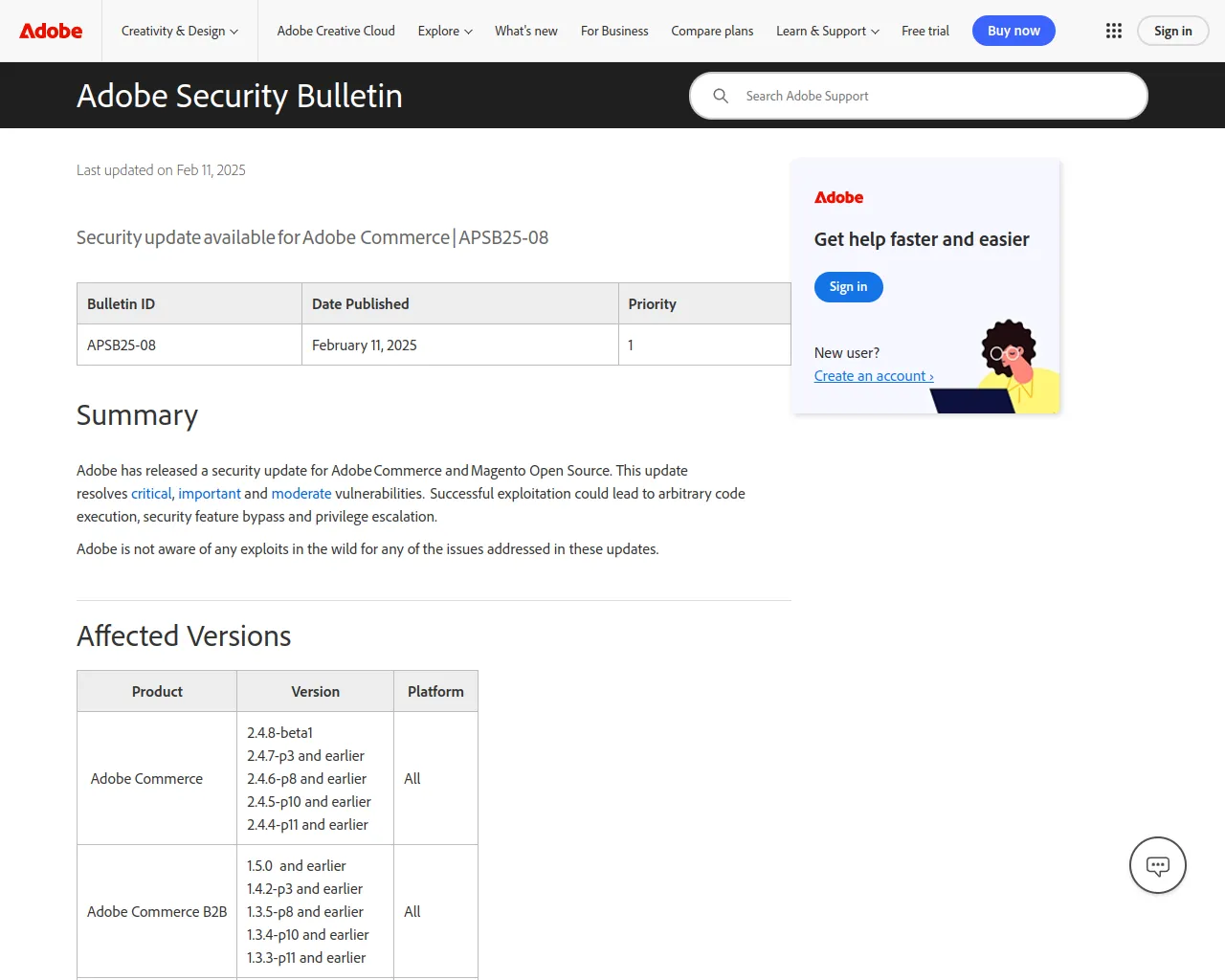Click the APSB25-08 bulletin ID cell
This screenshot has width=1225, height=980.
[x=189, y=345]
